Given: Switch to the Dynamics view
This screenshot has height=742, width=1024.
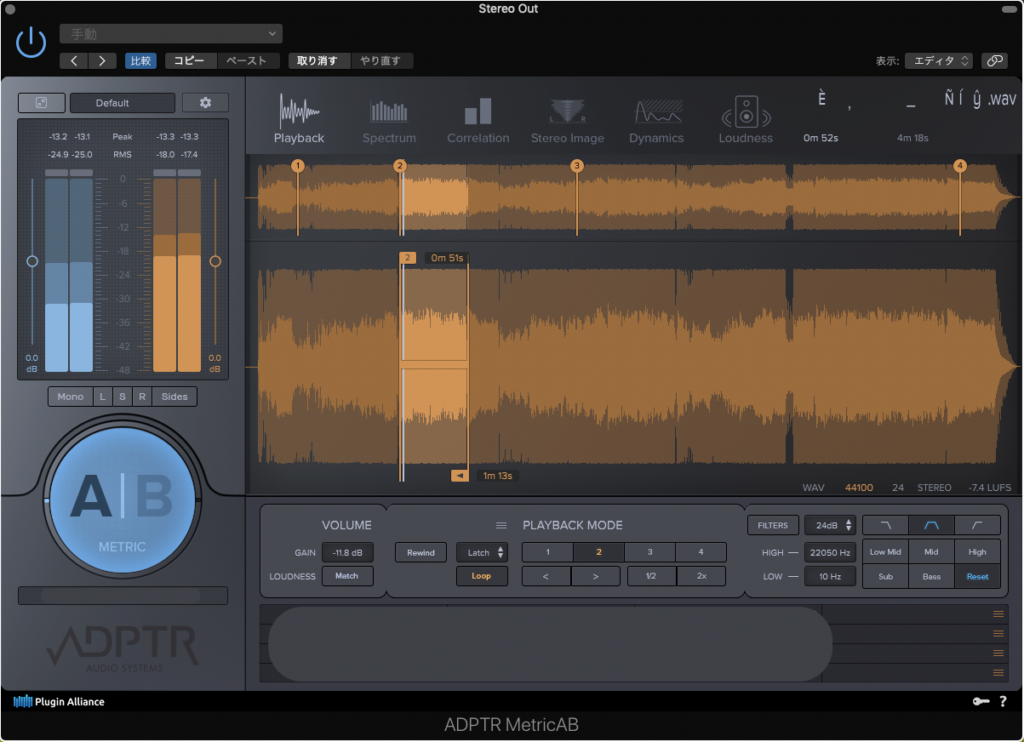Looking at the screenshot, I should 656,121.
